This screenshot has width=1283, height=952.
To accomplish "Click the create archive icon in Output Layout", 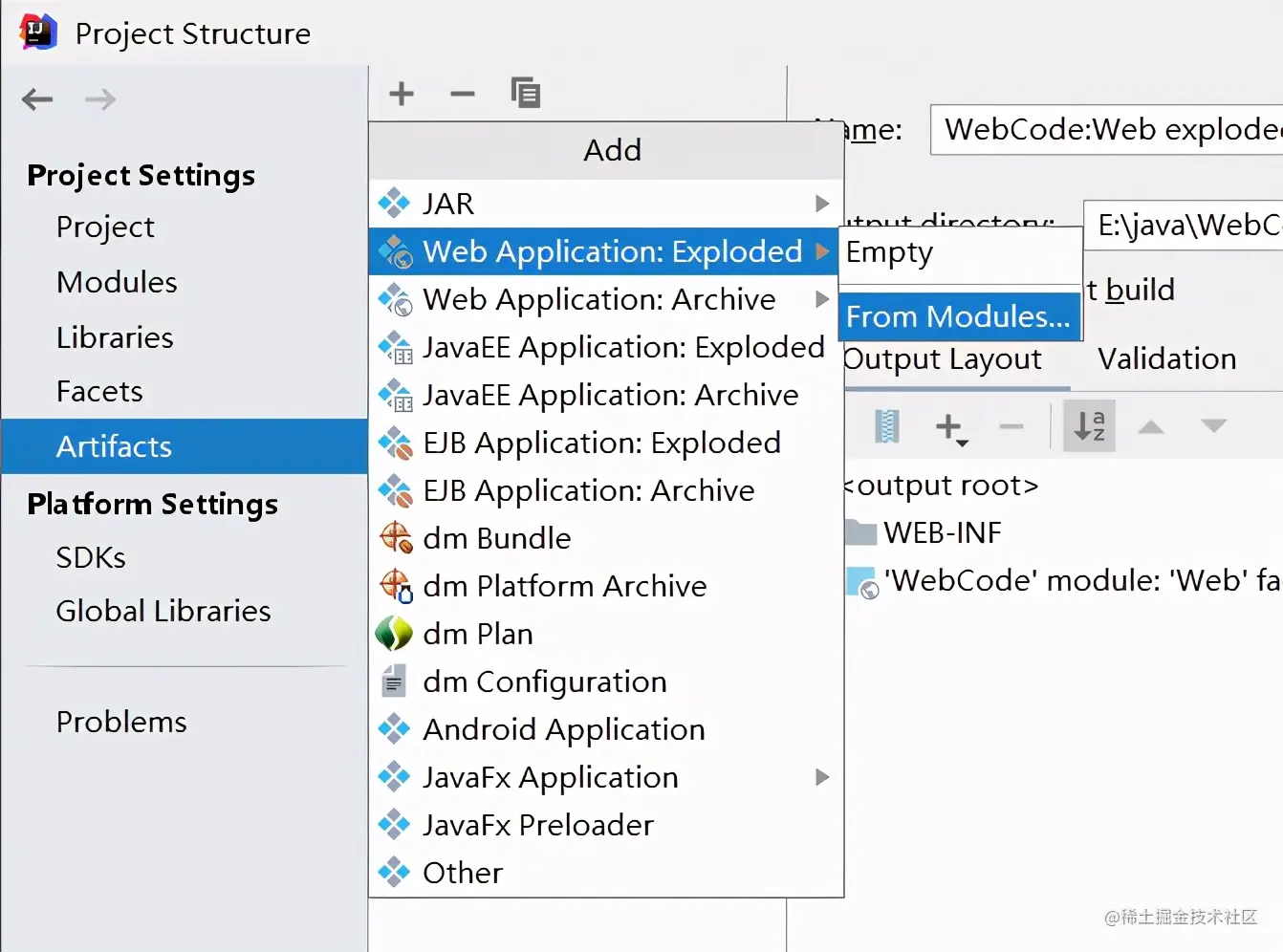I will [x=887, y=426].
